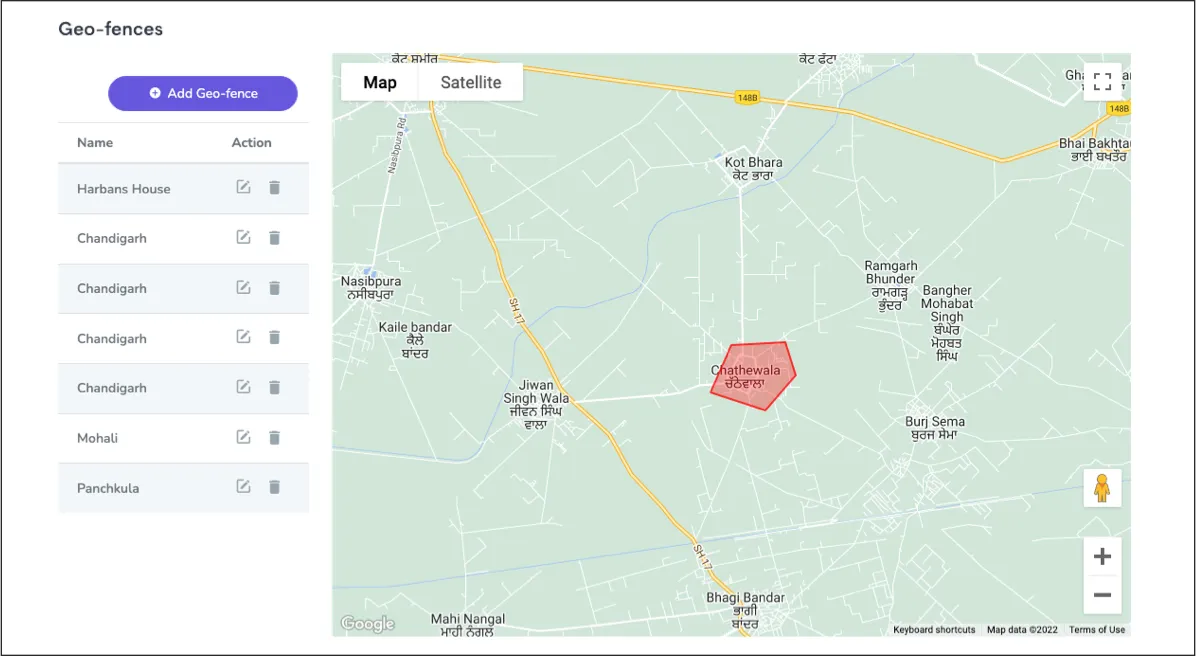Open Keyboard shortcuts for map

pyautogui.click(x=934, y=630)
